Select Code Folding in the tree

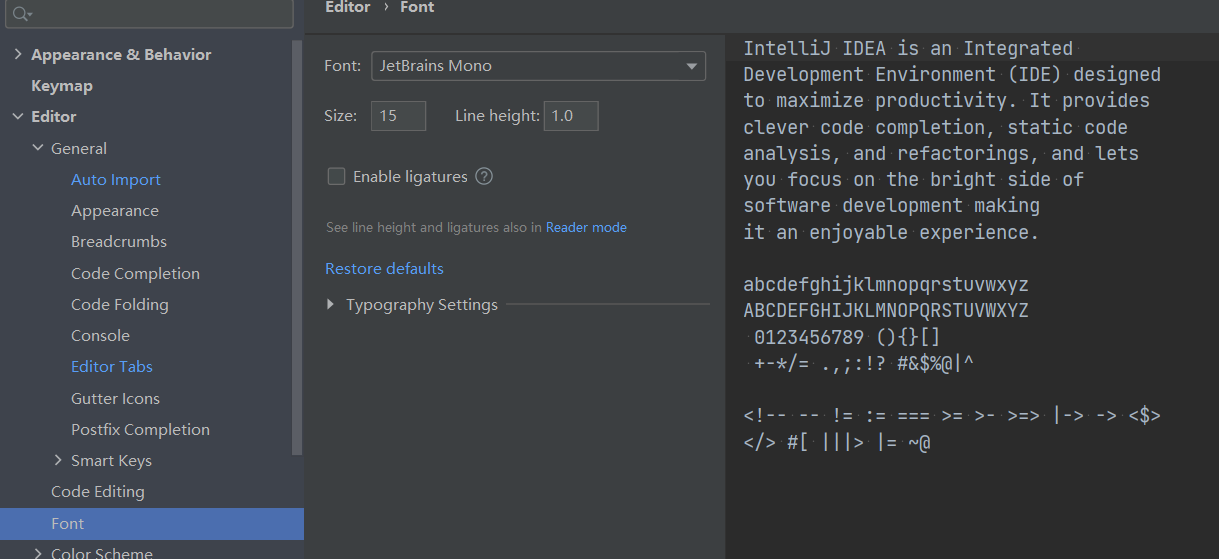pos(120,305)
